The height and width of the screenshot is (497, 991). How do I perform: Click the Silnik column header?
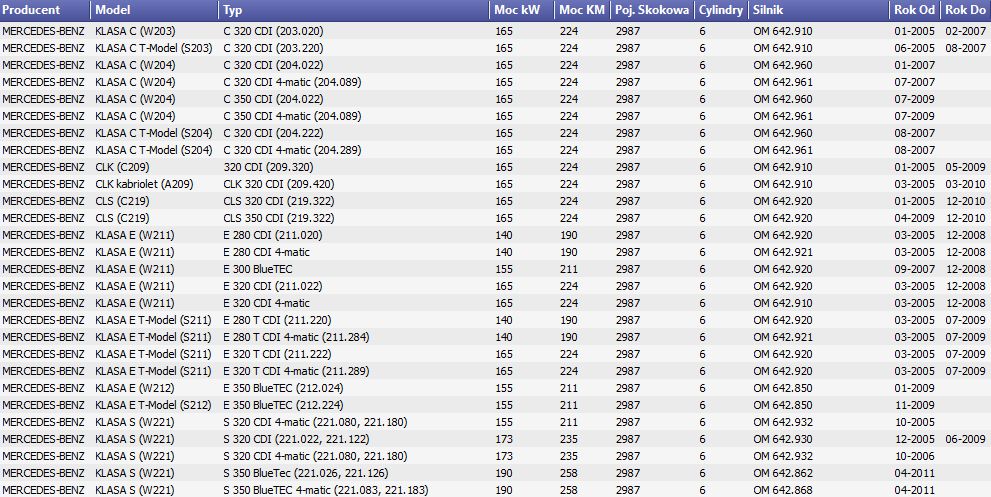click(818, 10)
